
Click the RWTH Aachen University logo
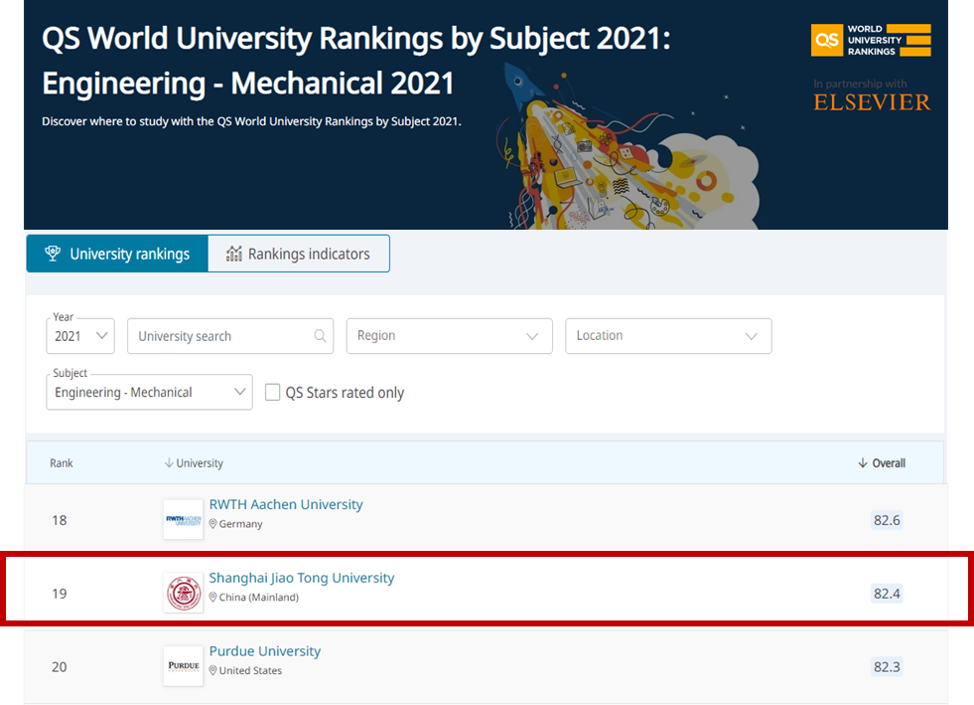[183, 520]
